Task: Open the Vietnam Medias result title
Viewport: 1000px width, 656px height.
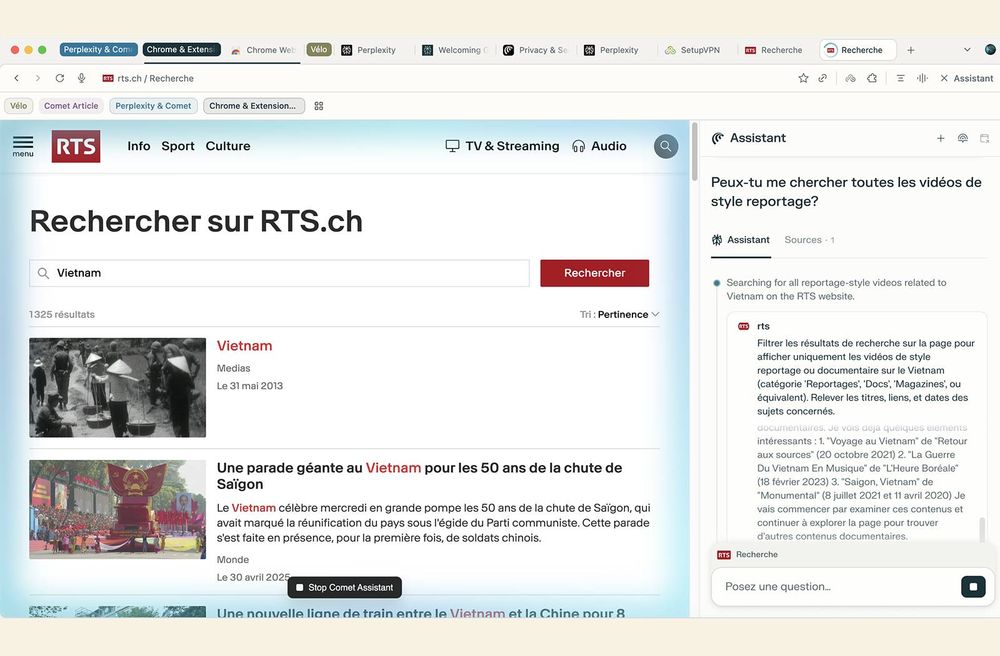Action: [244, 346]
